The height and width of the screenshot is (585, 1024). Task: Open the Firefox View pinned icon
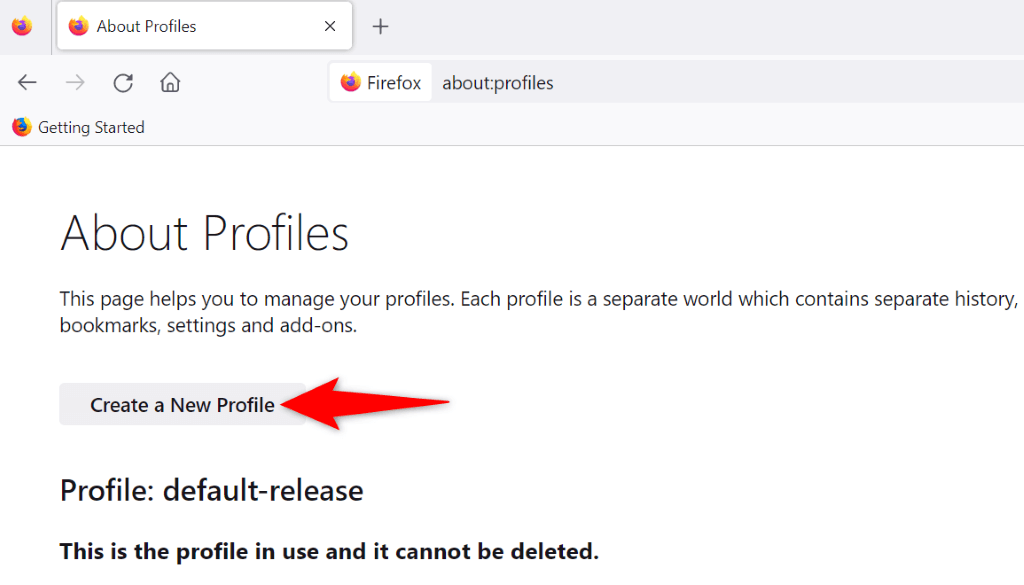click(22, 27)
